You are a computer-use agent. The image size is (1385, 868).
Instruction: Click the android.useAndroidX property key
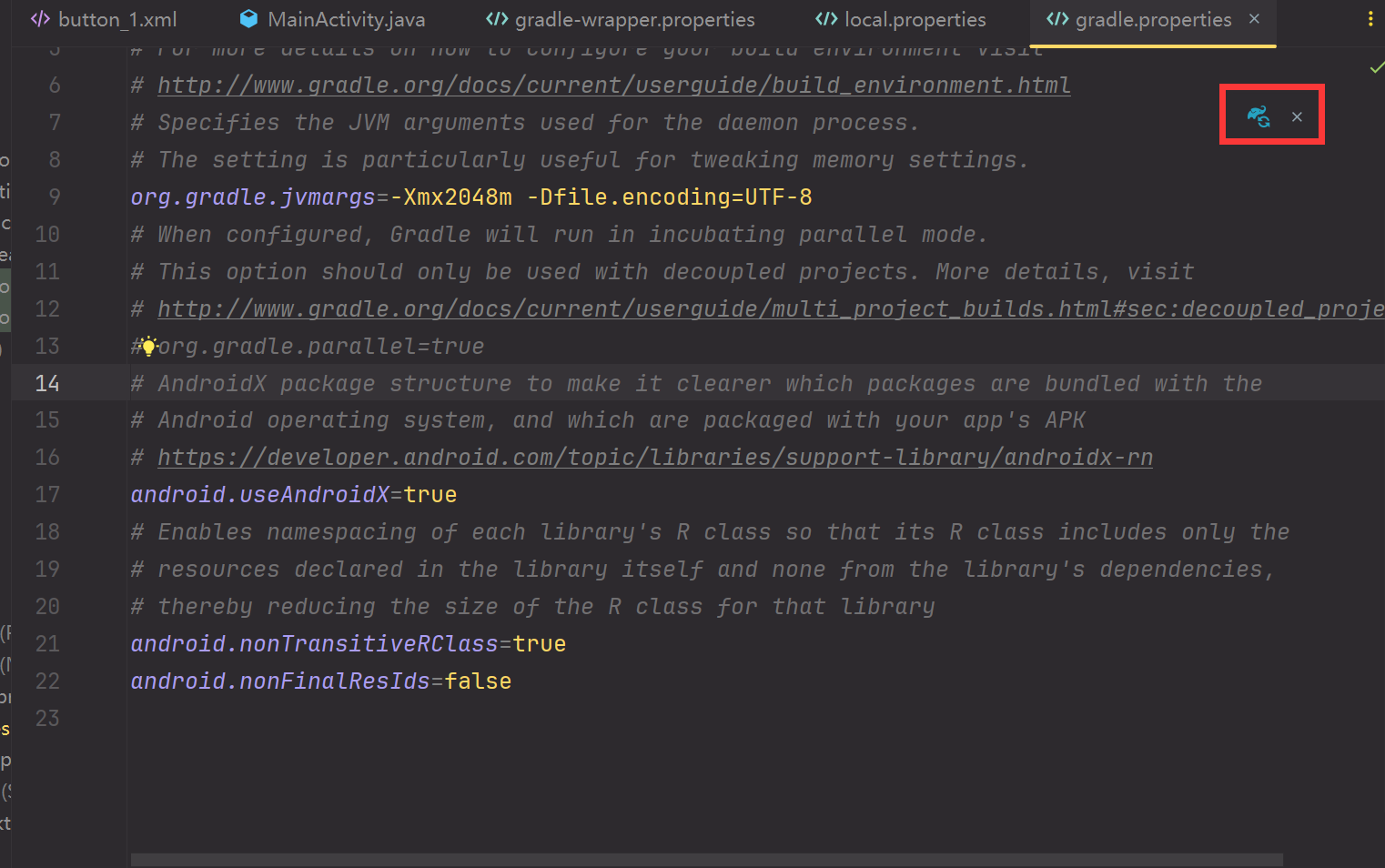(x=260, y=495)
